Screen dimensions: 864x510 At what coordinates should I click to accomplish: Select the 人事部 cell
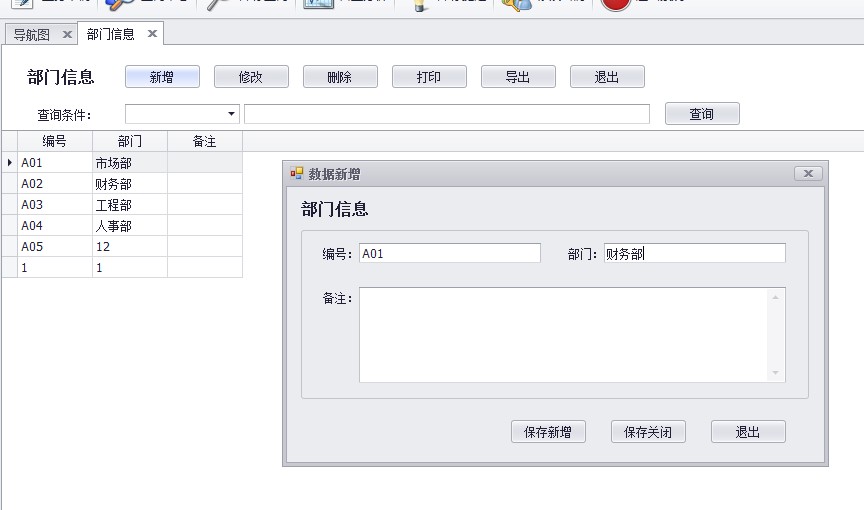pyautogui.click(x=129, y=225)
